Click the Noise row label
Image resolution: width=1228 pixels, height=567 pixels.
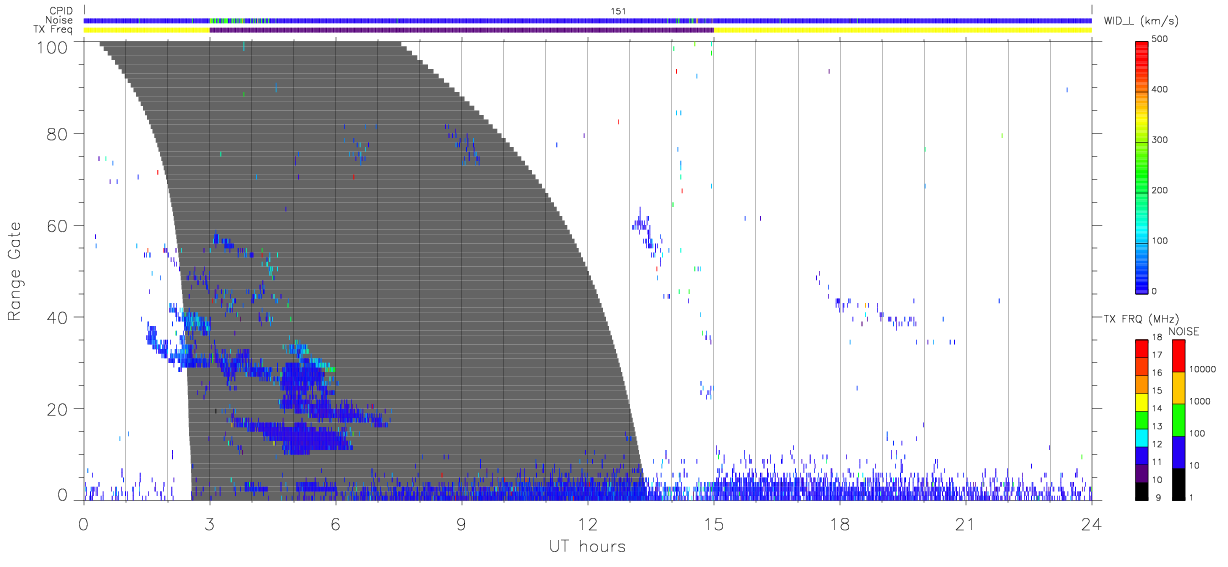coord(61,20)
